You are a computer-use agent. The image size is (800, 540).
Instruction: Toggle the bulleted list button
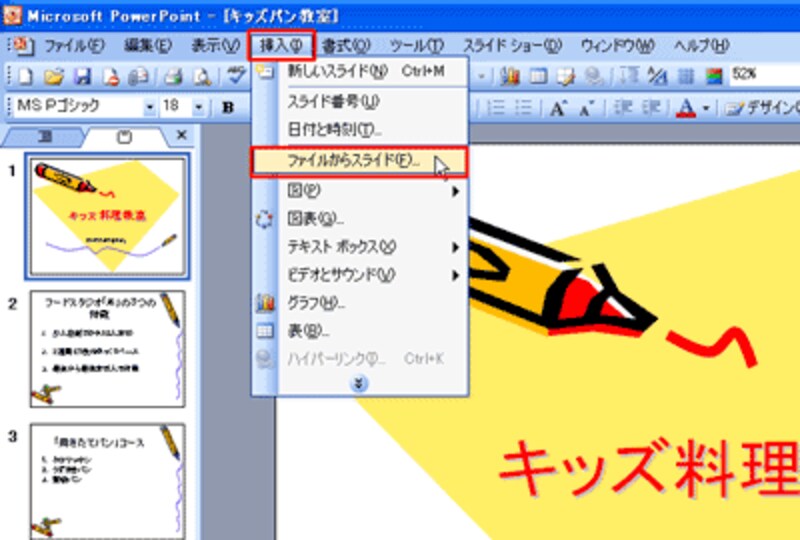point(523,108)
